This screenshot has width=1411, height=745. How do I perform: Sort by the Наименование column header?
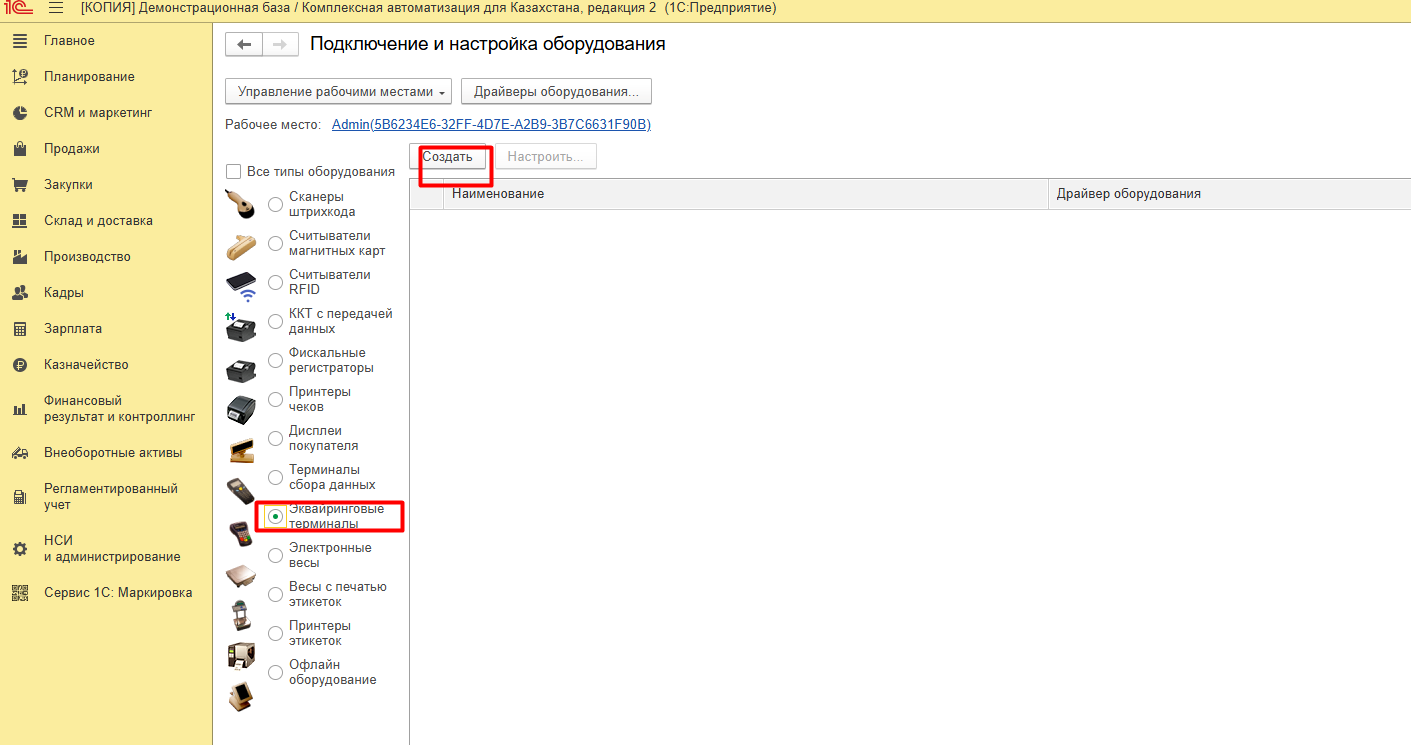pyautogui.click(x=498, y=194)
